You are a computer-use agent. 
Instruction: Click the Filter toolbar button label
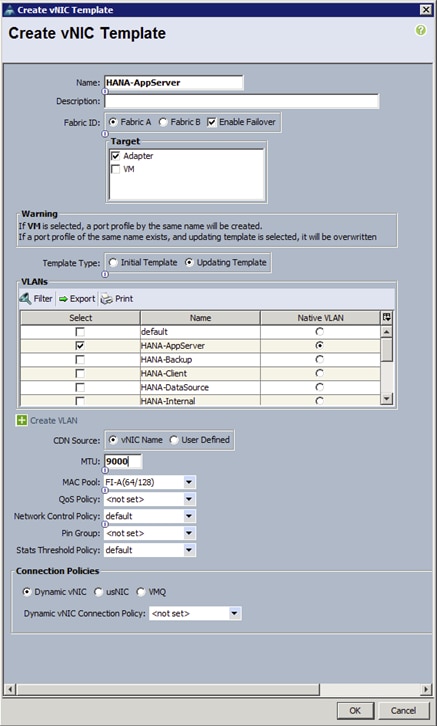tap(43, 299)
